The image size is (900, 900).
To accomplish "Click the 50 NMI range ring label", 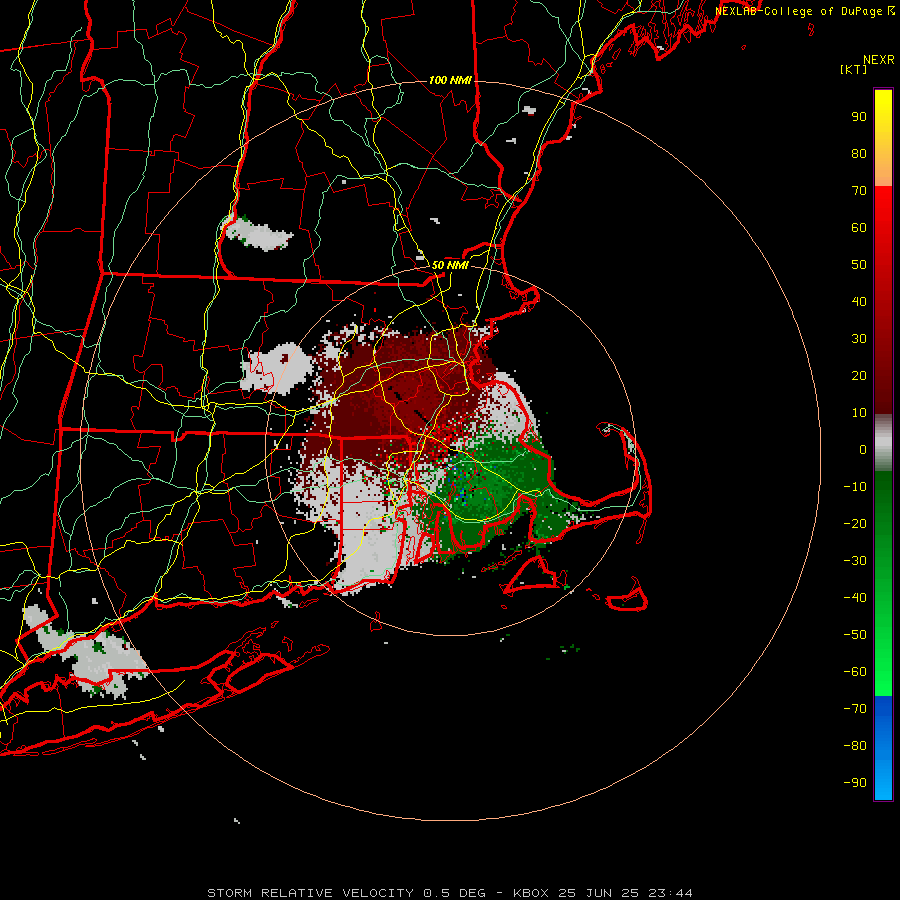I will coord(450,265).
